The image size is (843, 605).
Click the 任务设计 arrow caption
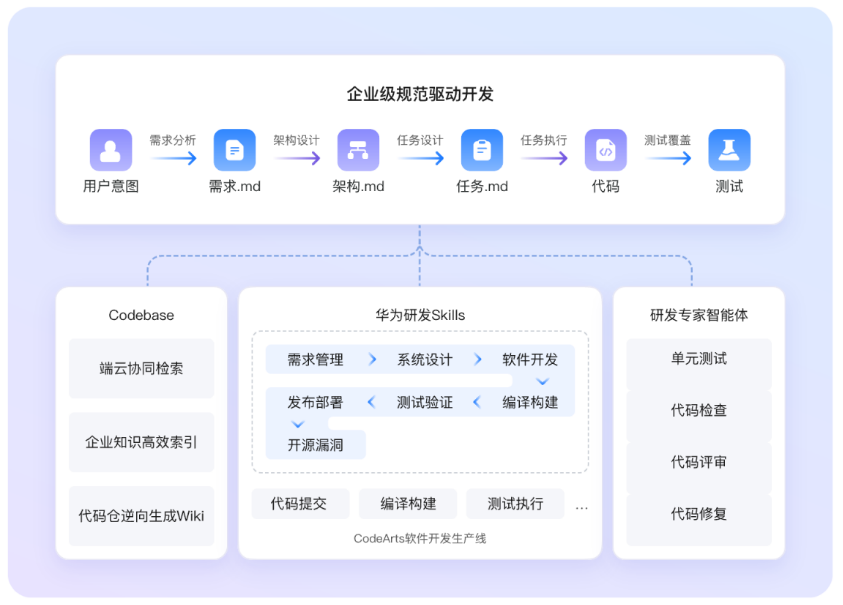(x=420, y=140)
